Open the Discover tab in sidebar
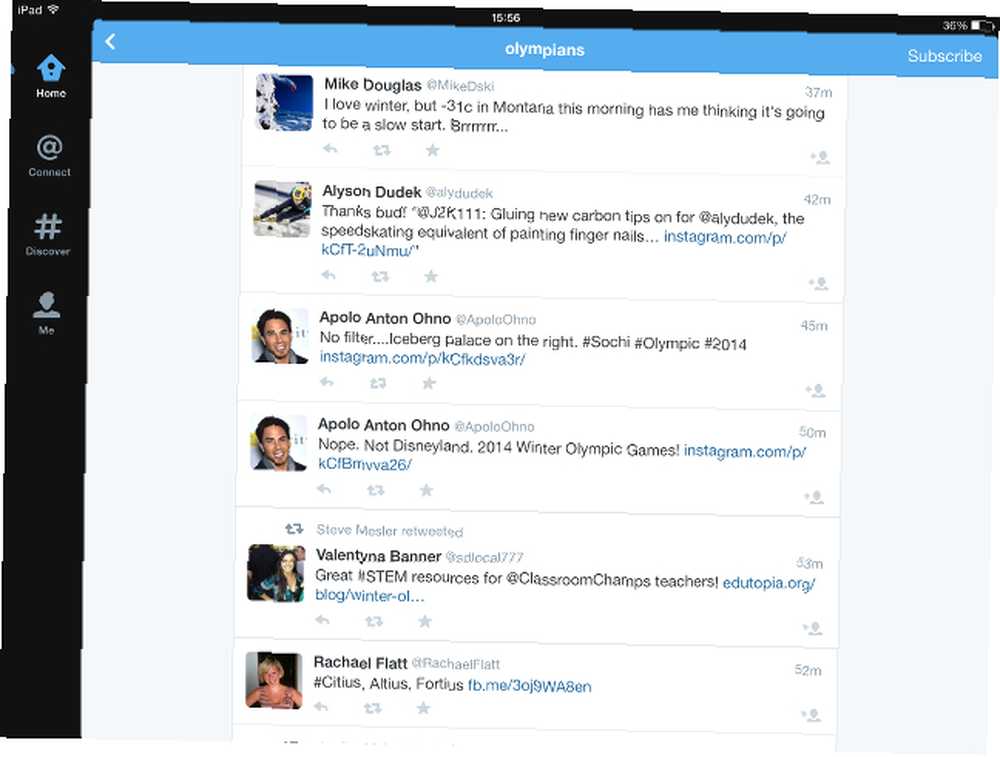Image resolution: width=1000 pixels, height=757 pixels. 48,235
